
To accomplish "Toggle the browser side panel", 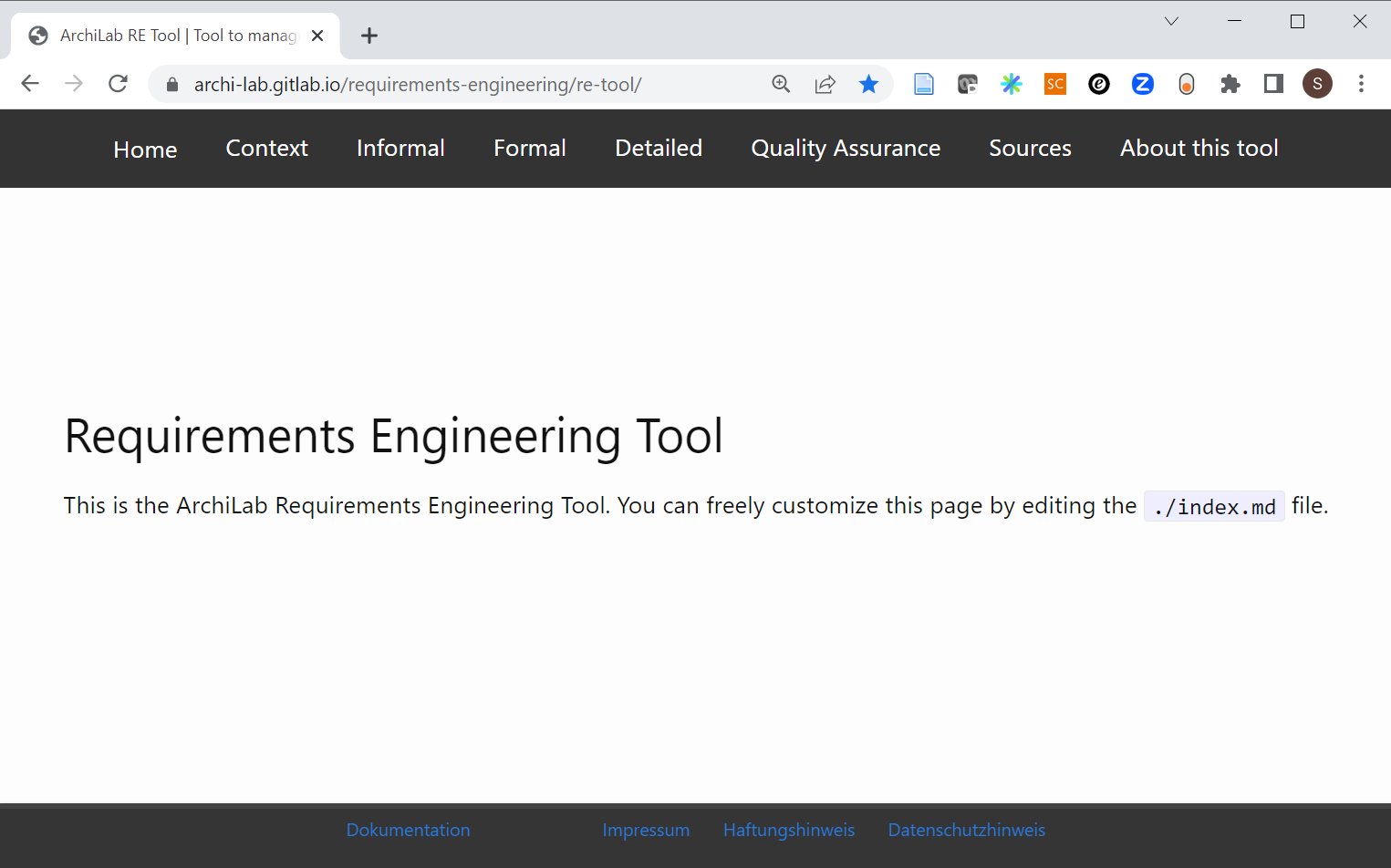I will 1274,84.
